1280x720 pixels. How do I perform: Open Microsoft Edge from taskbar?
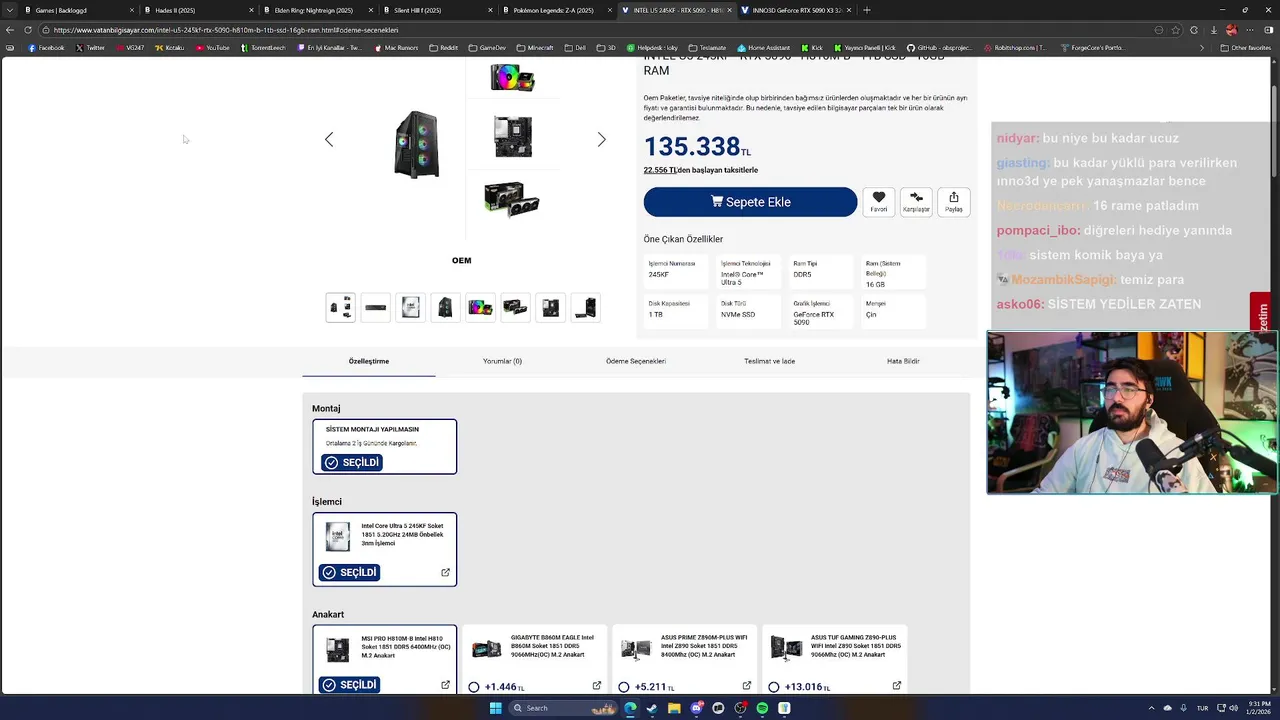[630, 708]
